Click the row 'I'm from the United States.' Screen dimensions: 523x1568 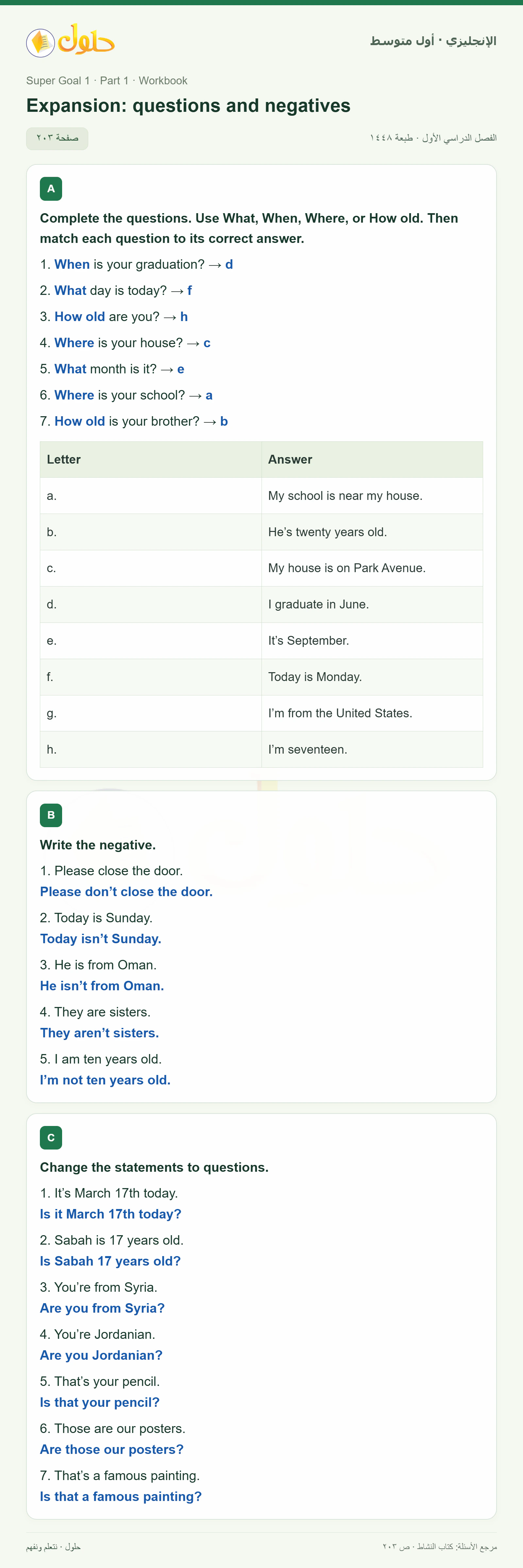click(x=261, y=713)
